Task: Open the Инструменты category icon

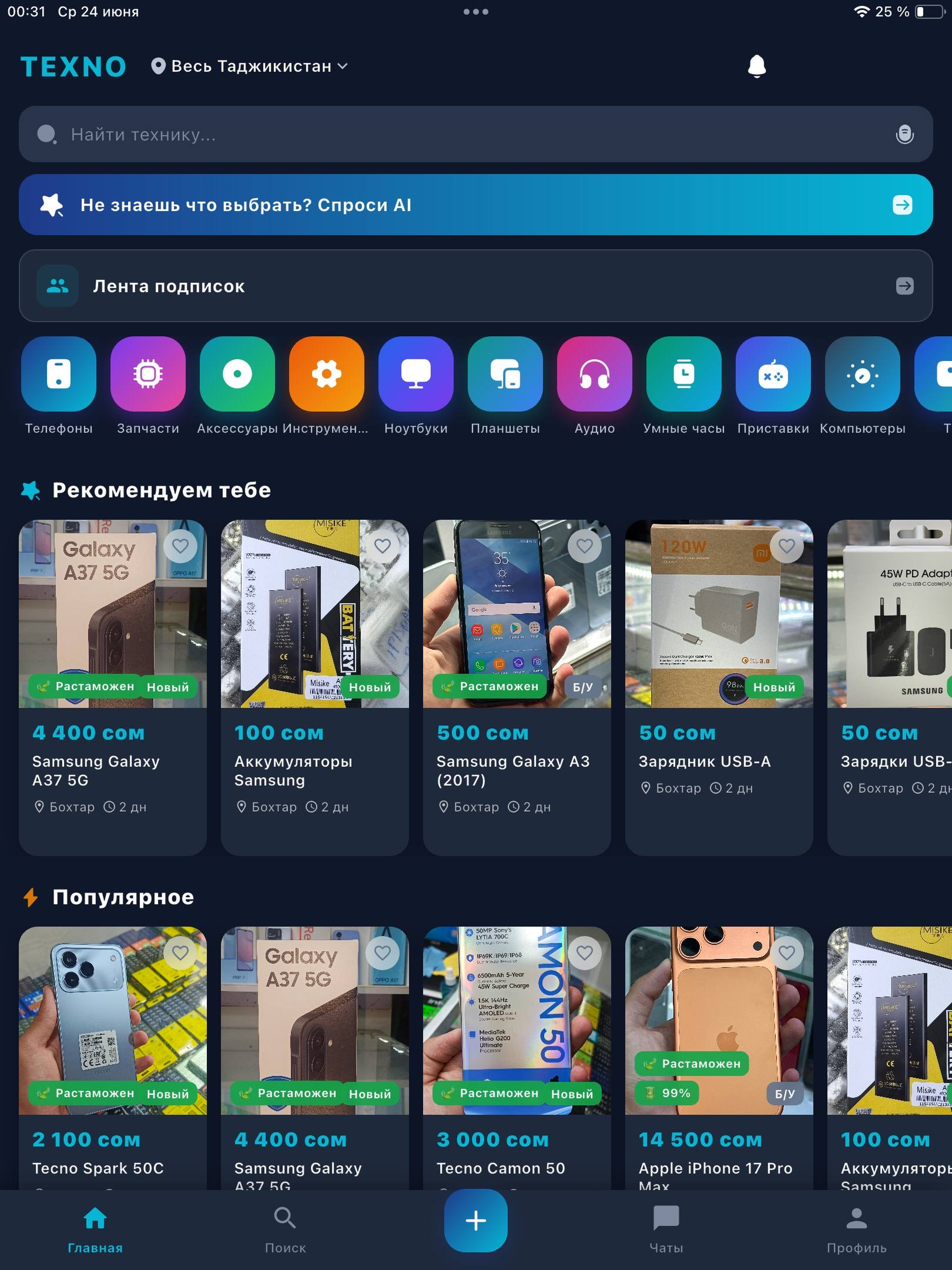Action: tap(327, 374)
